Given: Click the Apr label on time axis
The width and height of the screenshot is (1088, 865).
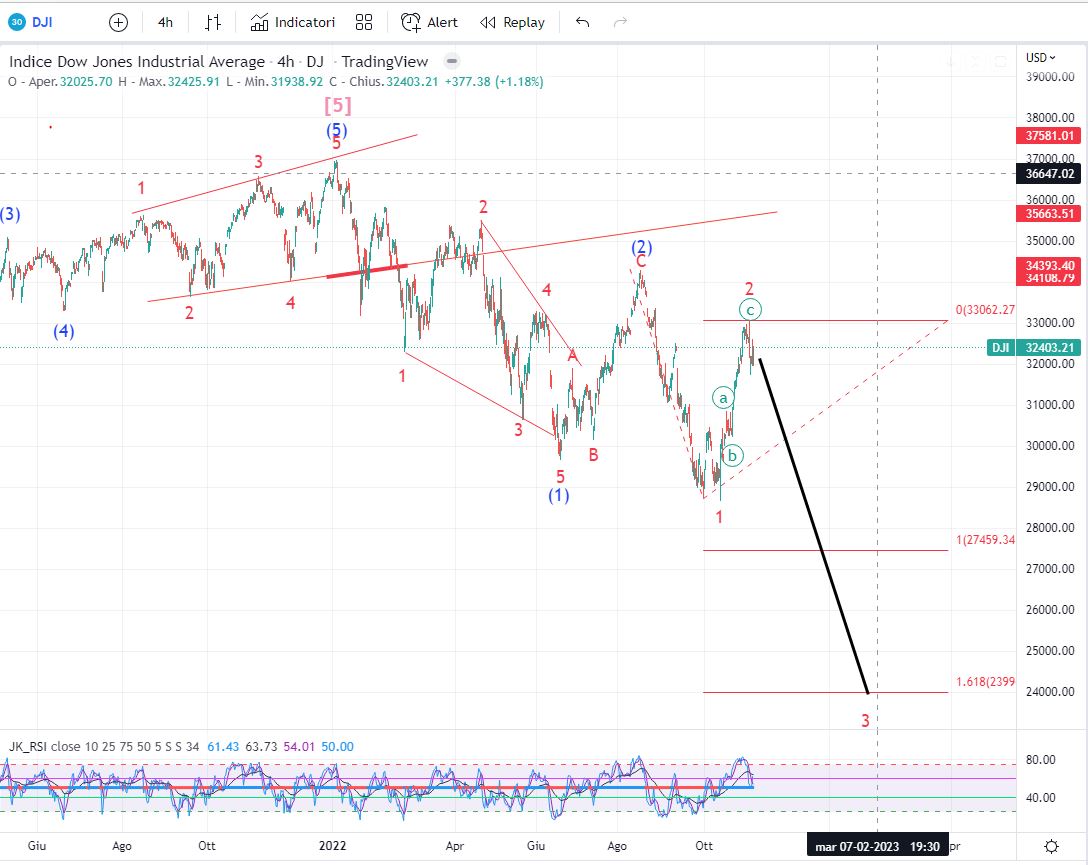Looking at the screenshot, I should point(454,846).
